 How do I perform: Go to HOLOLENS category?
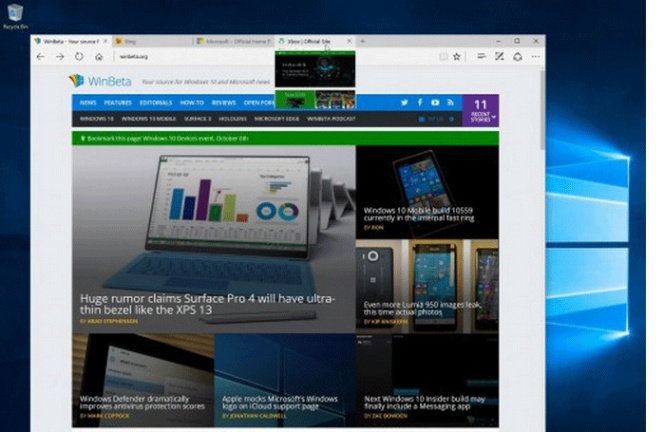(x=232, y=119)
